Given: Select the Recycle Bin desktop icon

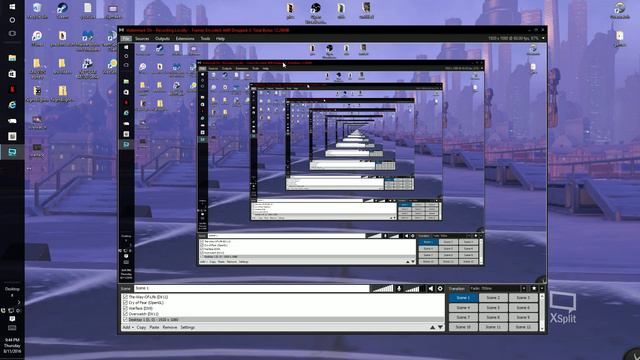Looking at the screenshot, I should [x=37, y=11].
